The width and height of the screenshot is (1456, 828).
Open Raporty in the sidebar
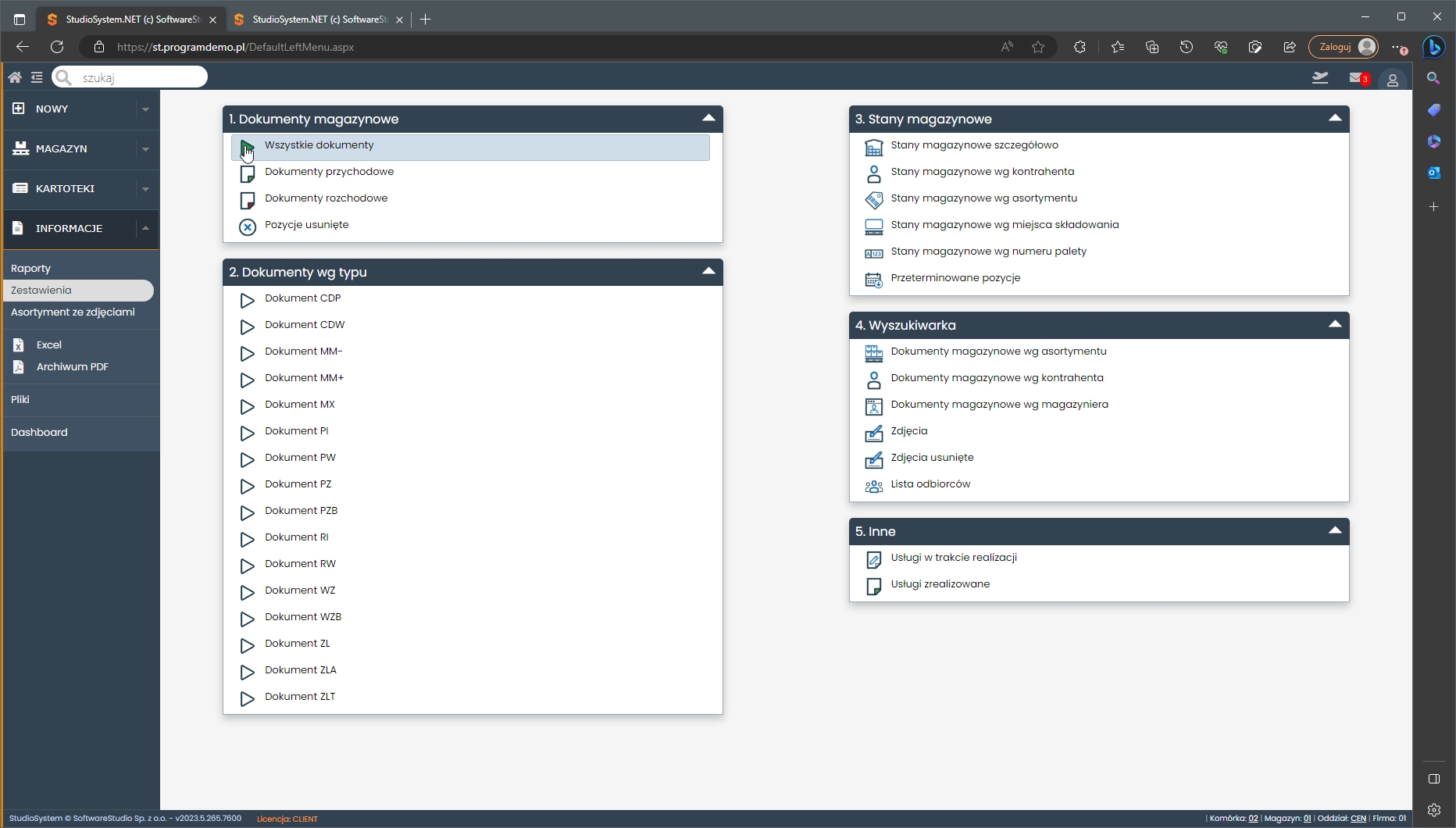click(x=31, y=269)
